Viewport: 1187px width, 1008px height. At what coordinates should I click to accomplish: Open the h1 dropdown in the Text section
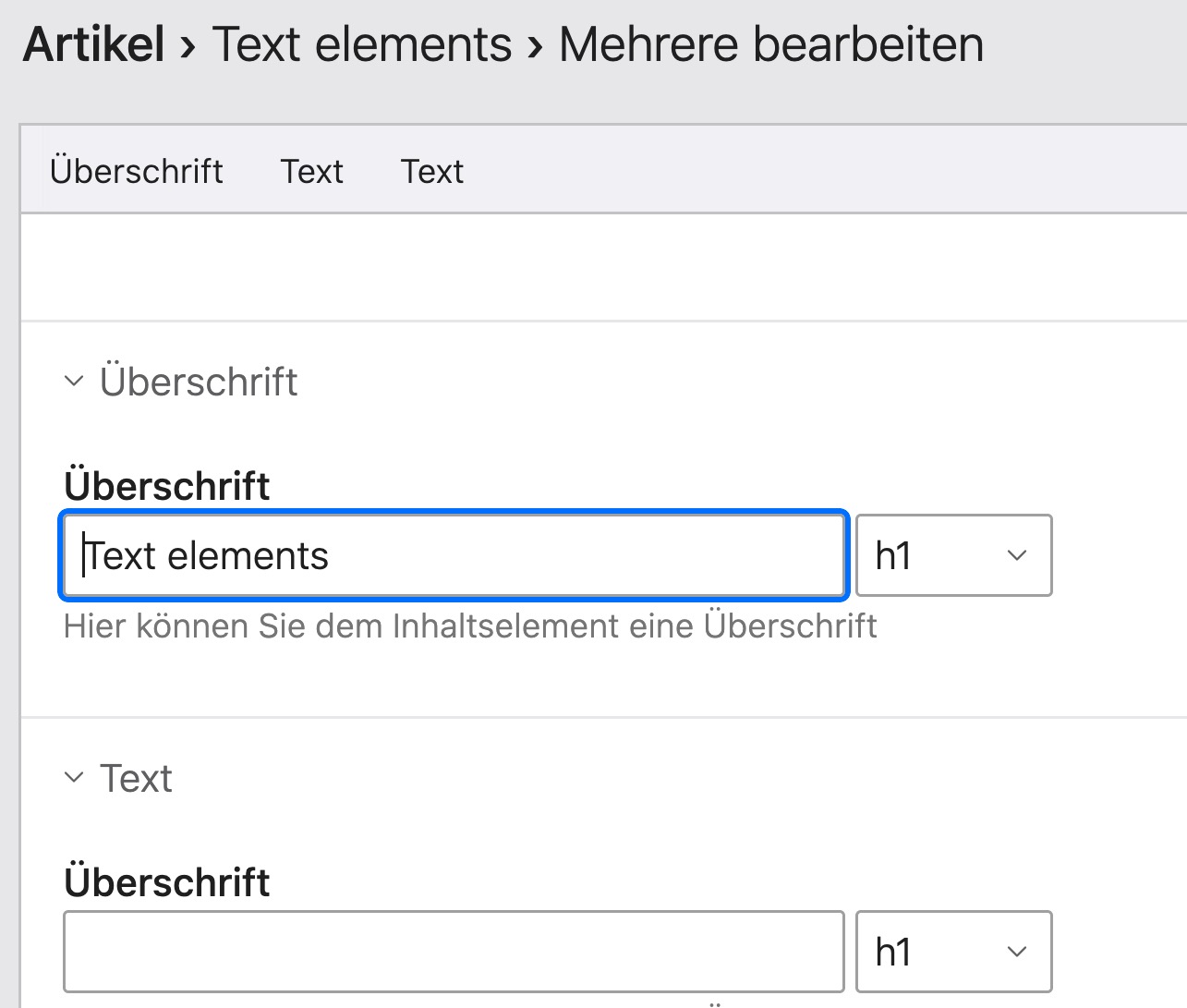953,952
